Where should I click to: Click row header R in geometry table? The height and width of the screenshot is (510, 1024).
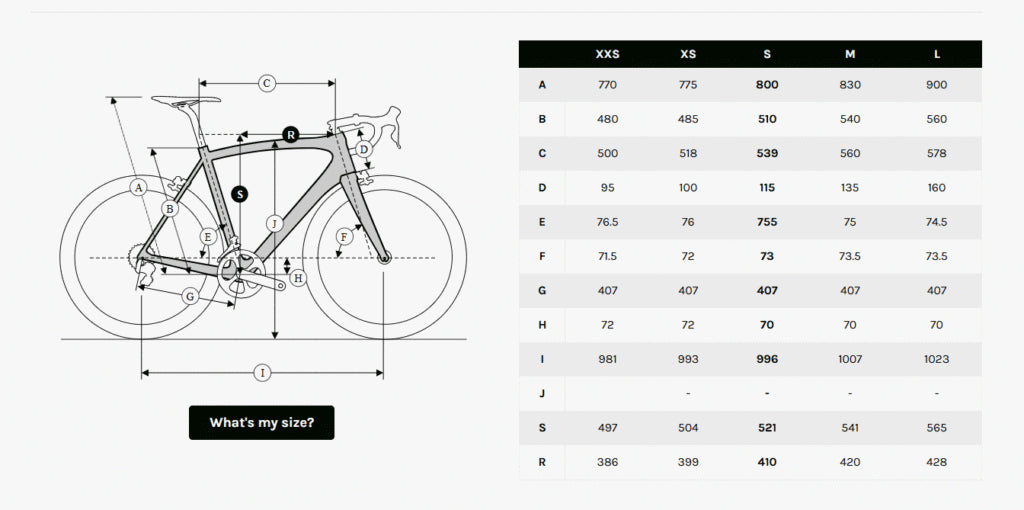[x=542, y=462]
